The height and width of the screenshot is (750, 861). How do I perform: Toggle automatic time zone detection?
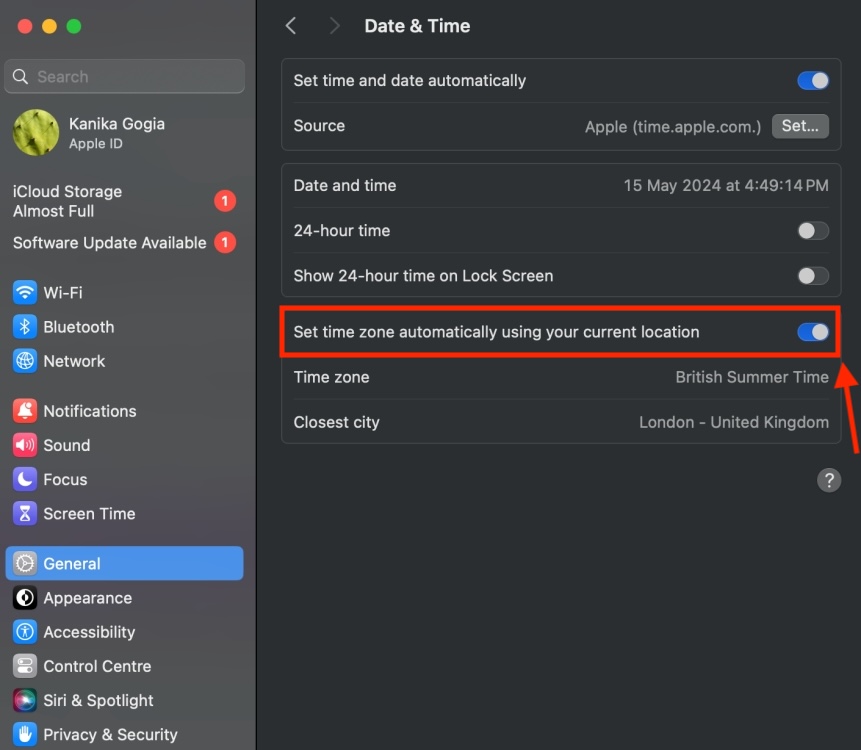[812, 331]
